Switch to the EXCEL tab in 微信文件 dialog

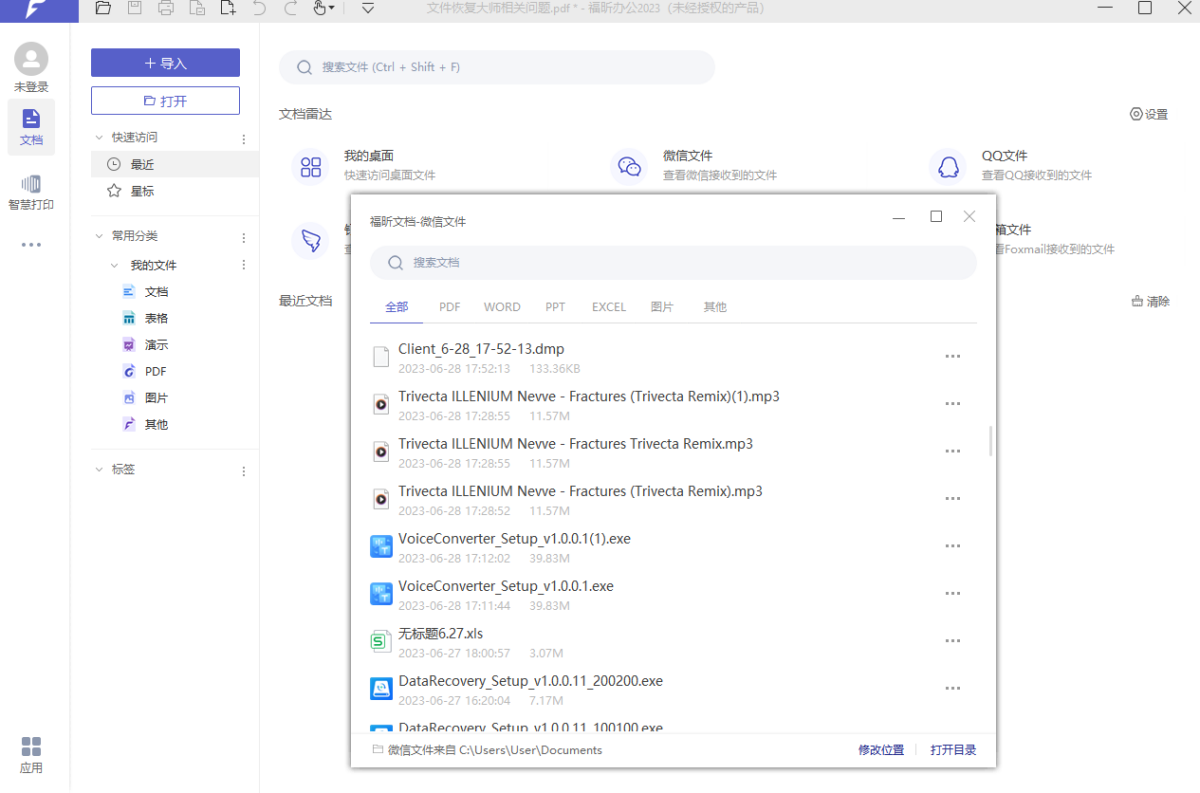pos(608,307)
